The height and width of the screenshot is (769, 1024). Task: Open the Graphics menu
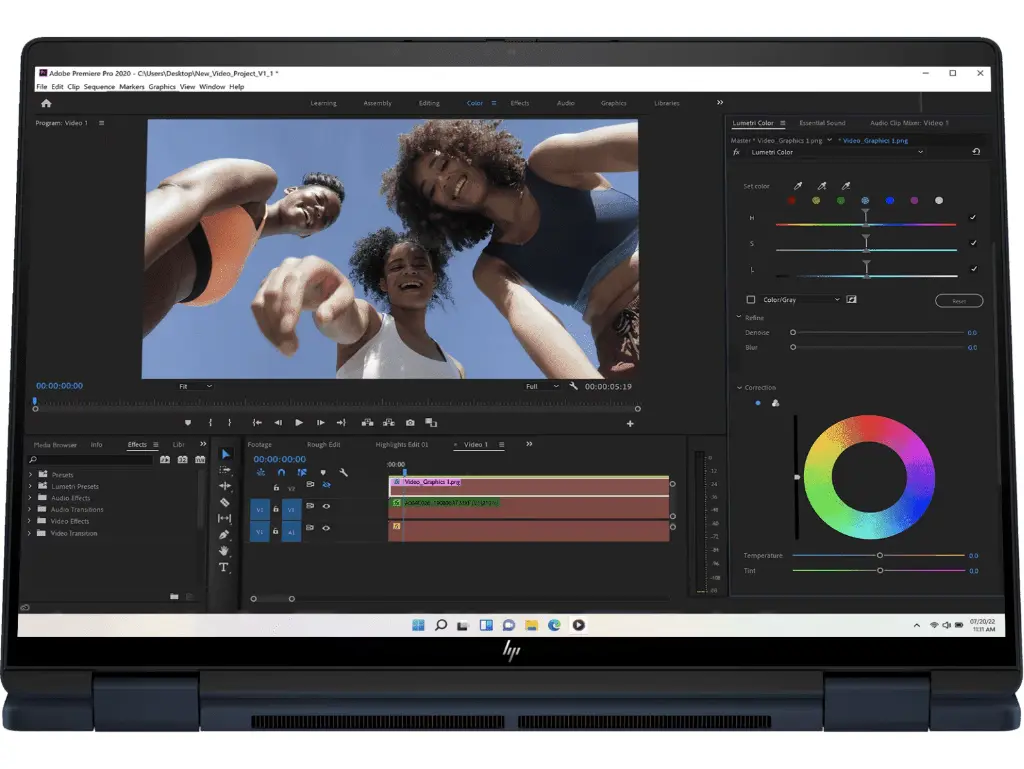[x=162, y=87]
